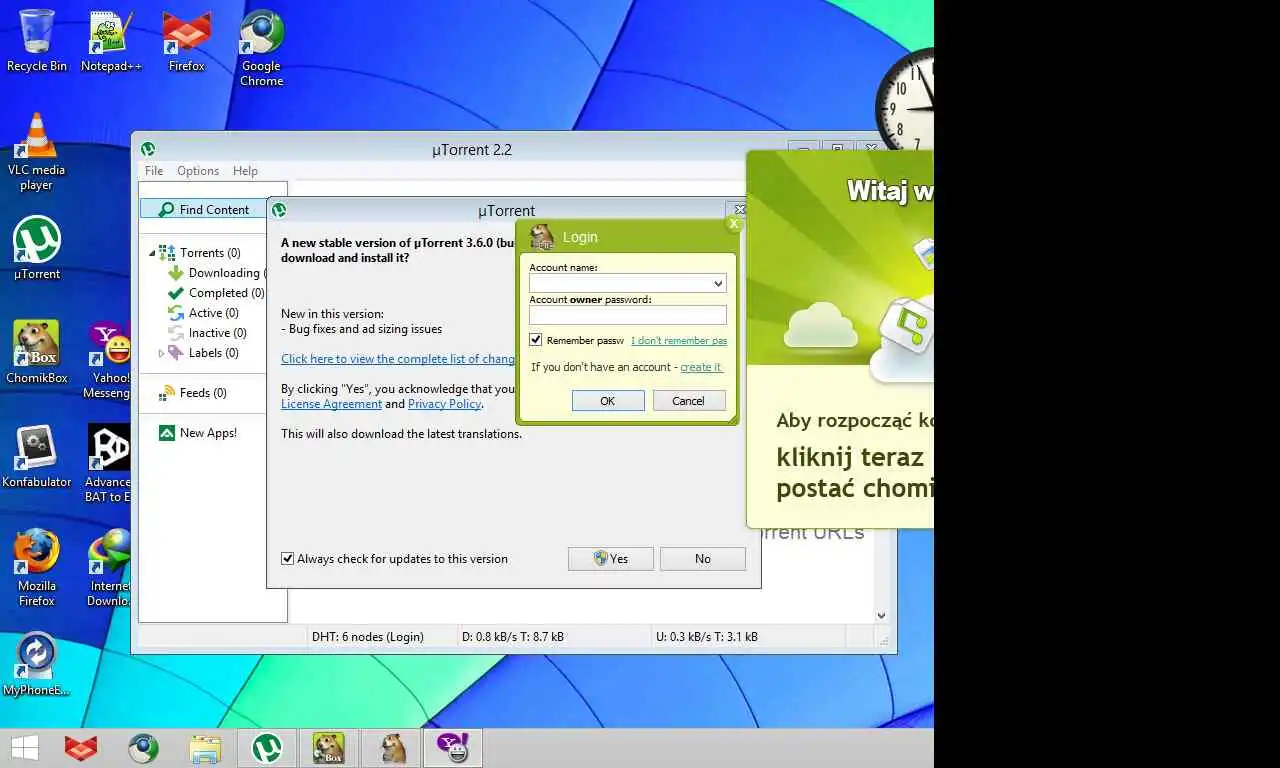1280x768 pixels.
Task: Select the Completed category in µTorrent sidebar
Action: 215,293
